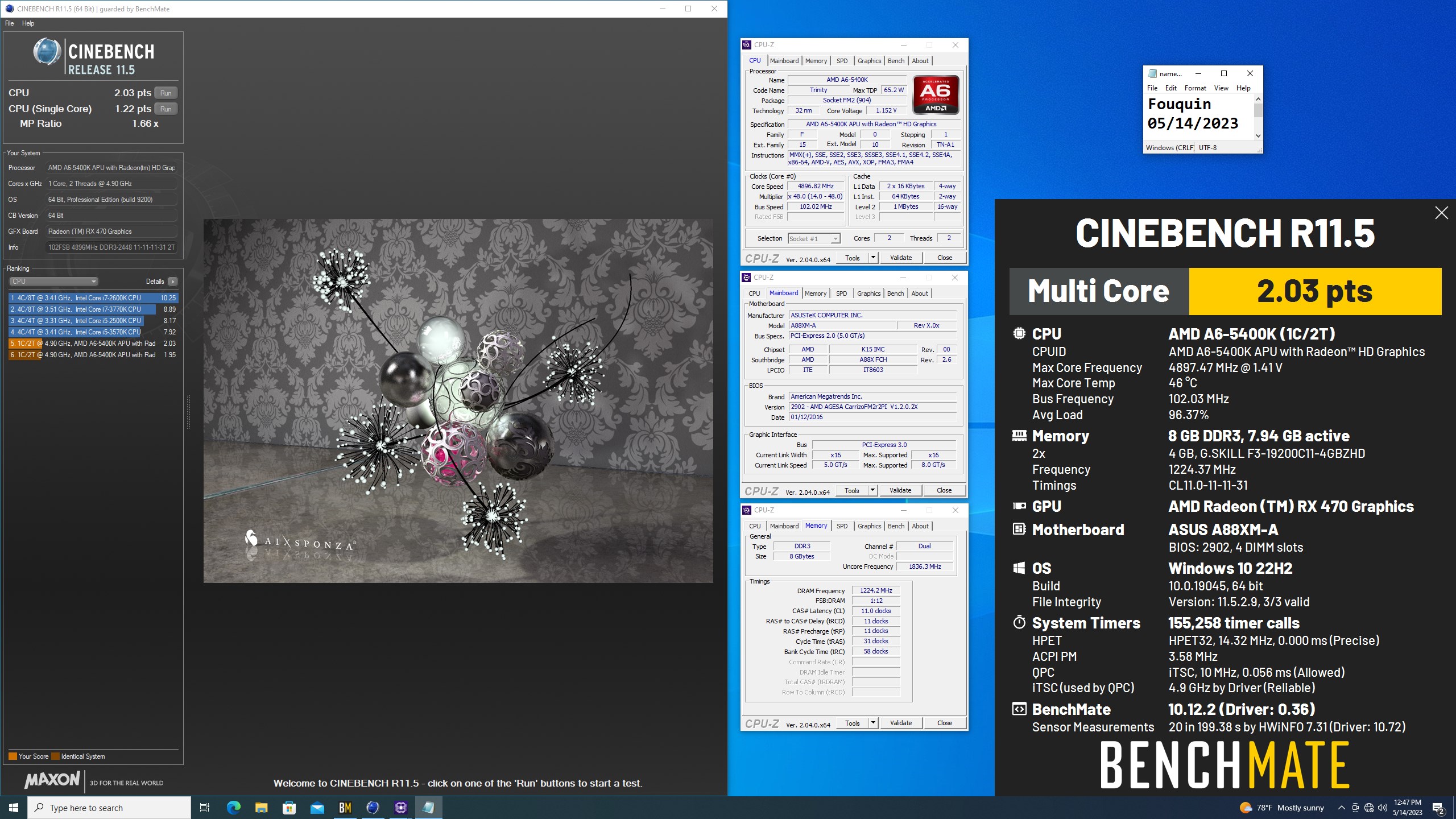Select Memory tab in top CPU-Z window
Viewport: 1456px width, 819px height.
816,61
